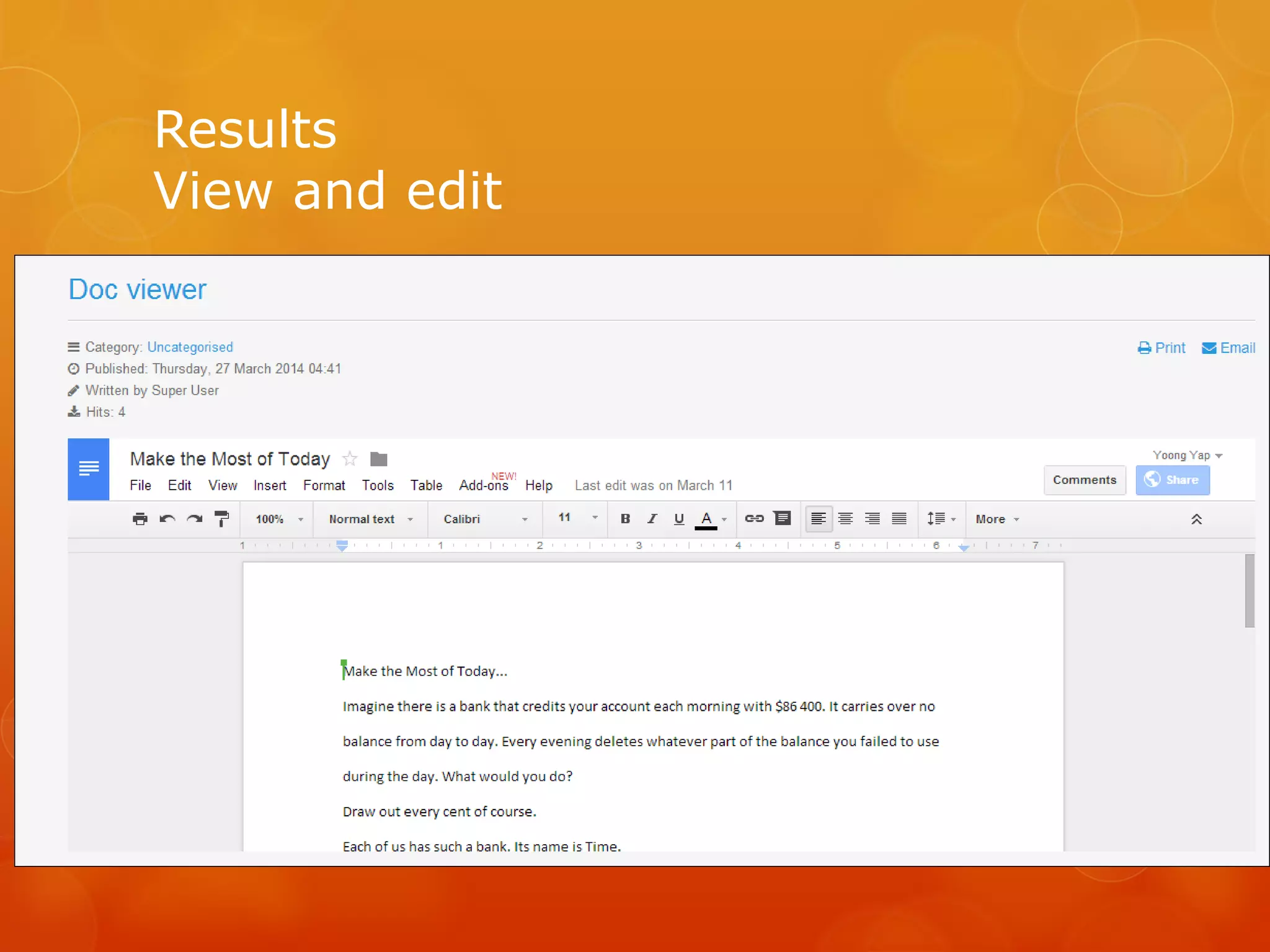Click the text 'Make the Most of Today...' in page
Screen dimensions: 1270x952
click(425, 671)
